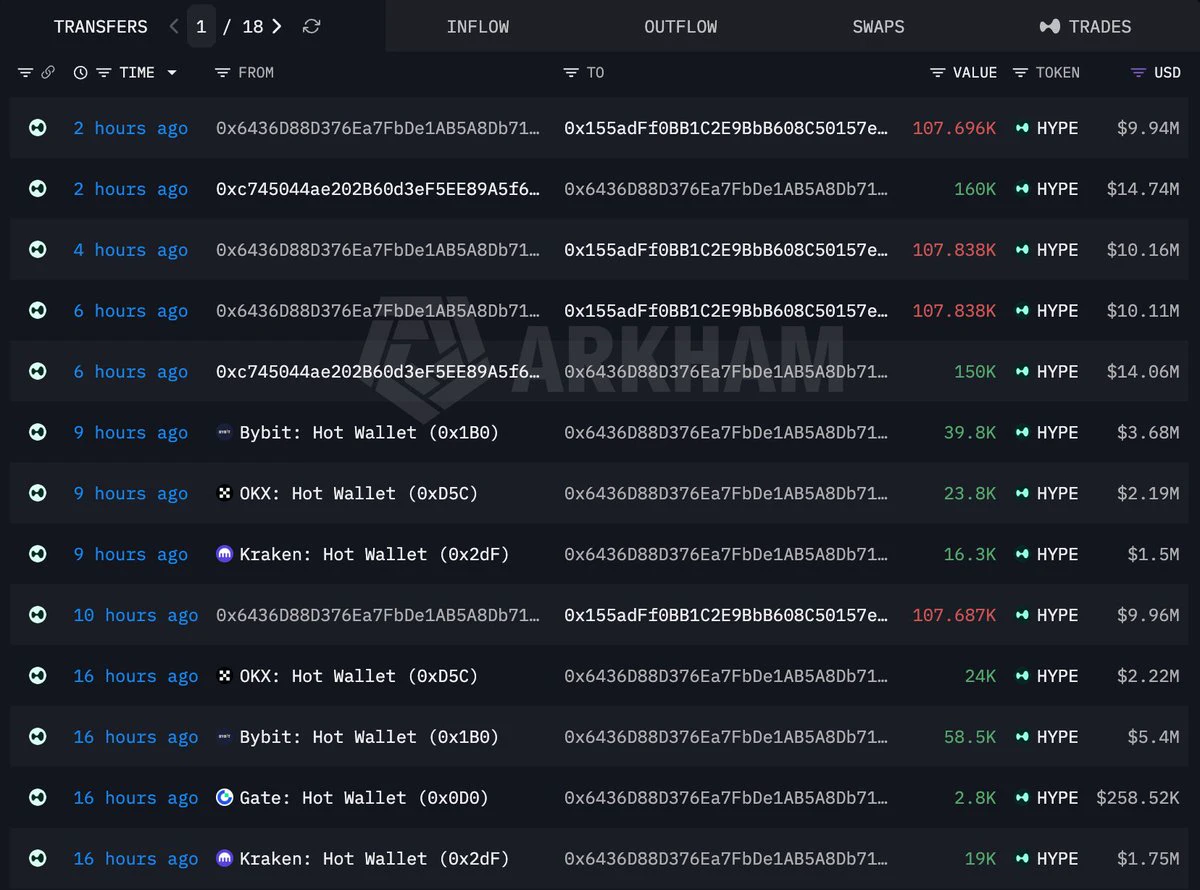The height and width of the screenshot is (890, 1200).
Task: Open chain icon of the $3.68M transfer row
Action: (38, 432)
